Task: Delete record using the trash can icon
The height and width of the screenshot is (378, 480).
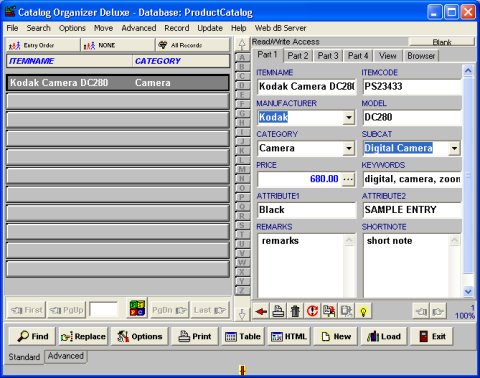Action: (x=295, y=311)
